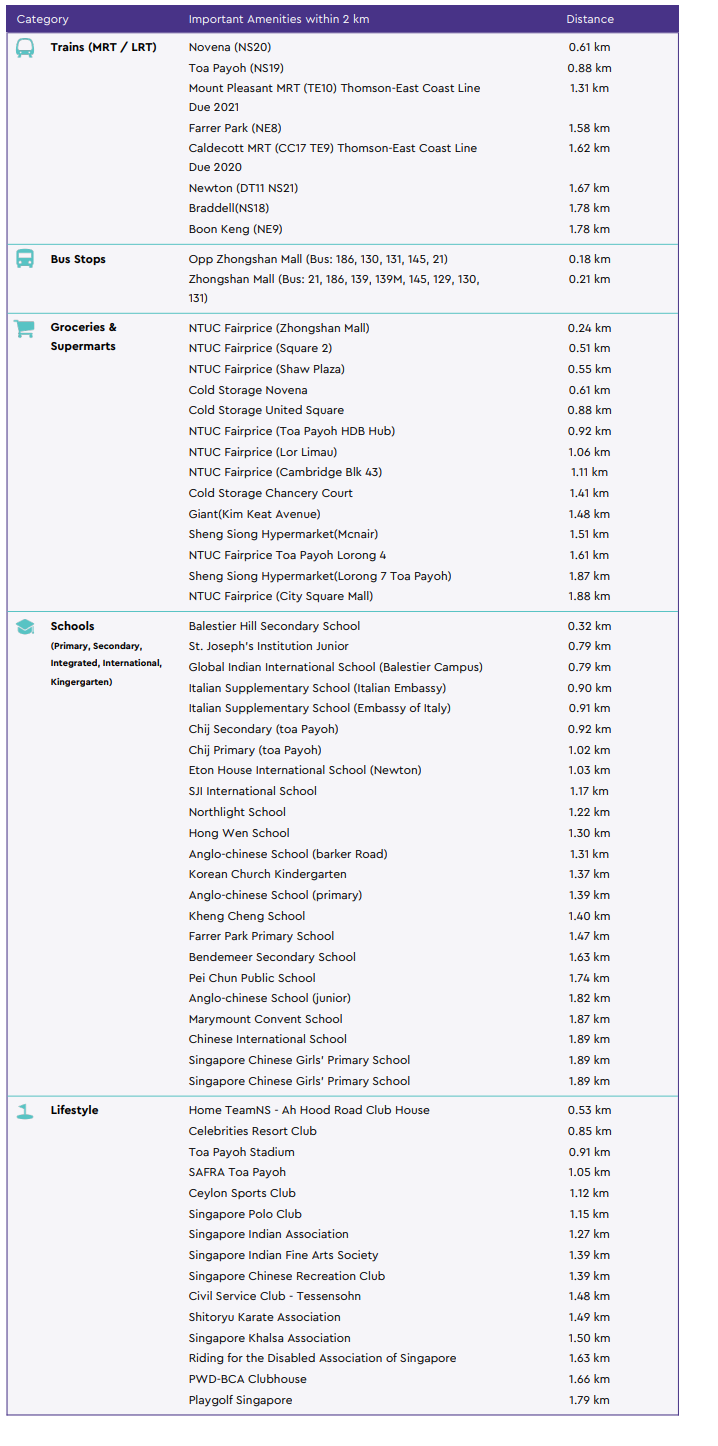Image resolution: width=718 pixels, height=1446 pixels.
Task: Select St. Joseph's Institution Junior
Action: coord(269,646)
